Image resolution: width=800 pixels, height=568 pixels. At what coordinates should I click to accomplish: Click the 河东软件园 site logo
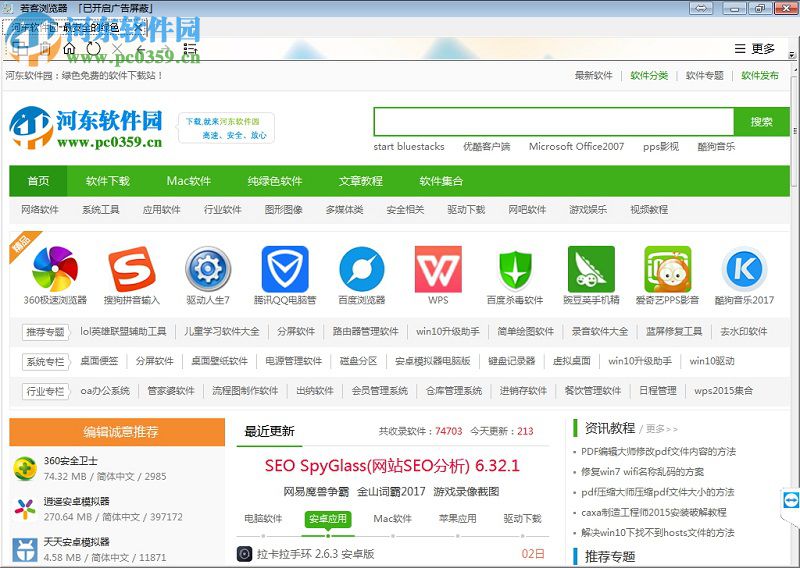coord(86,128)
